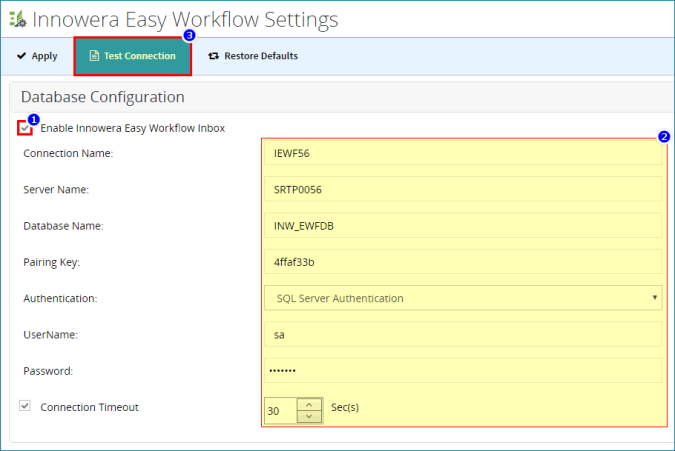Viewport: 675px width, 451px height.
Task: Open the Authentication dropdown
Action: (x=463, y=298)
